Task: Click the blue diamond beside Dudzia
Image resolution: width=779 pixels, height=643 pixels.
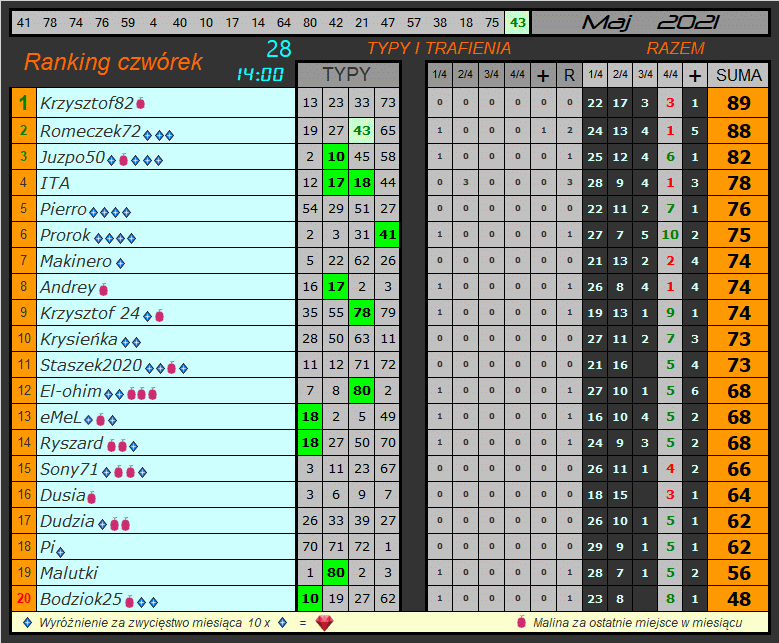Action: click(102, 524)
